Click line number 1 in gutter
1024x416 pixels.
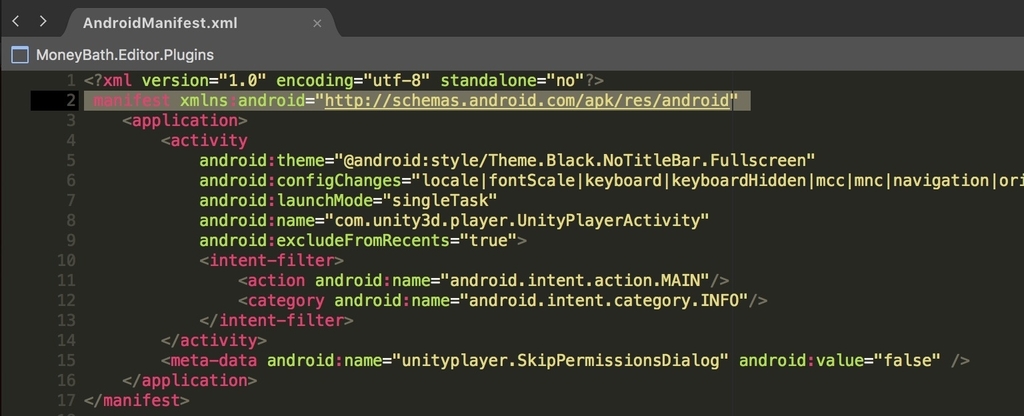pos(71,81)
